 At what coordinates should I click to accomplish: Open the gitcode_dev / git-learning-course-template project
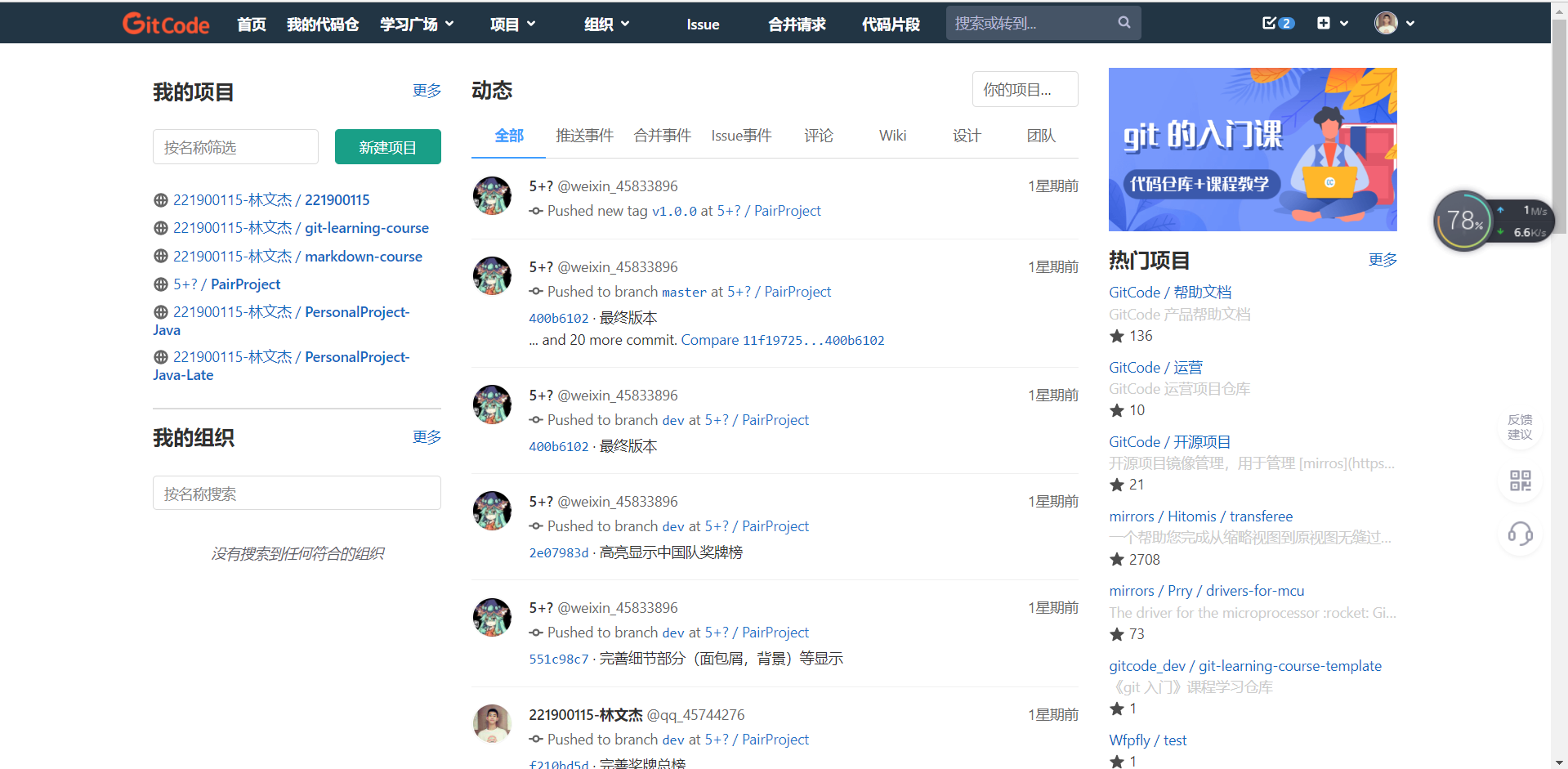pos(1245,666)
